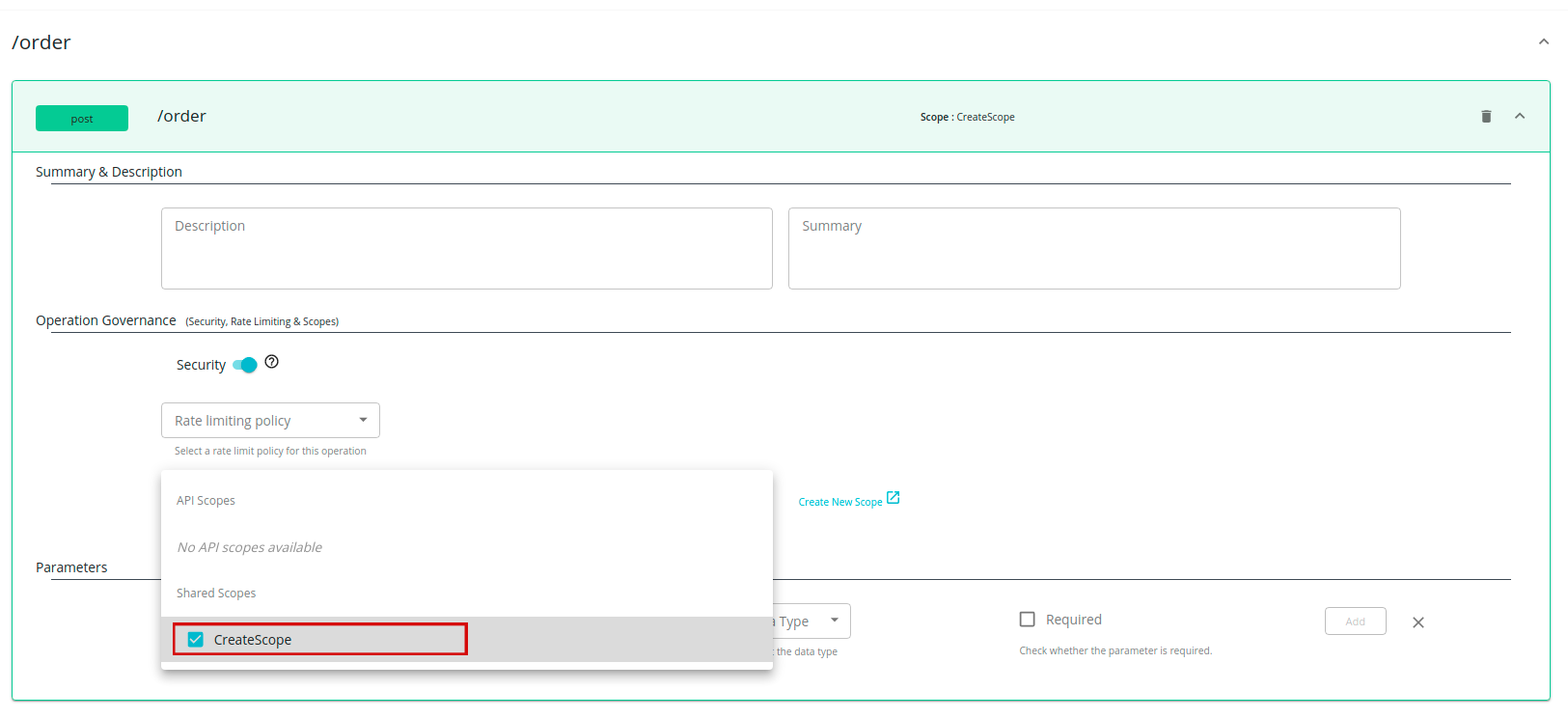Delete the post /order operation with trash icon
Viewport: 1568px width, 718px height.
(1486, 117)
